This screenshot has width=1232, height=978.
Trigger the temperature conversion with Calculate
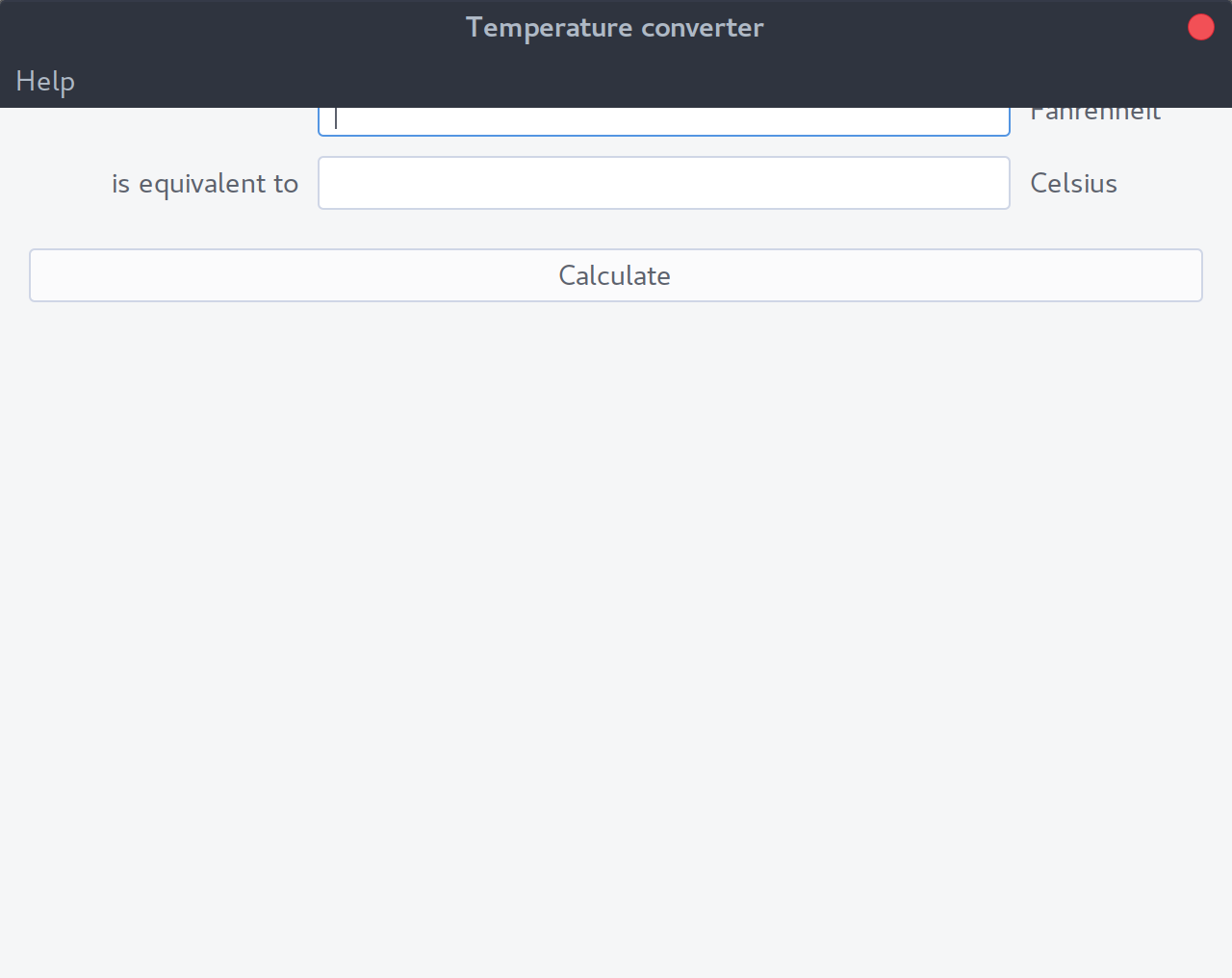(x=615, y=275)
